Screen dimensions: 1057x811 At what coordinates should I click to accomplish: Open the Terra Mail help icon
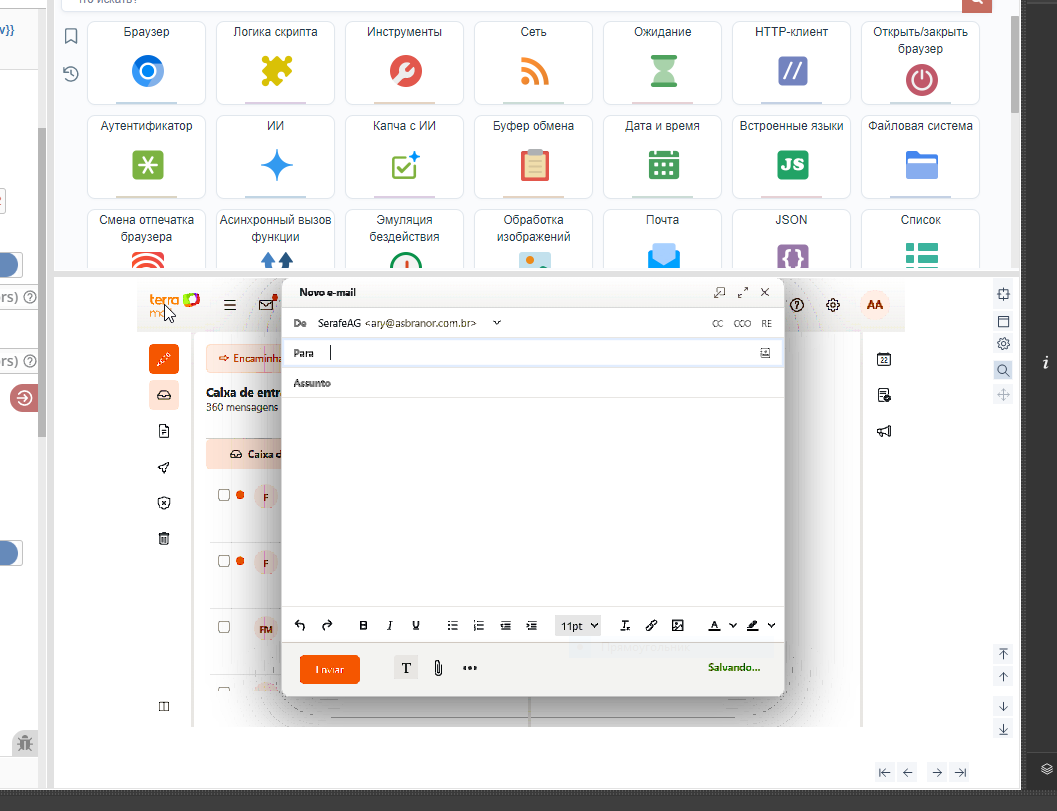pyautogui.click(x=797, y=305)
